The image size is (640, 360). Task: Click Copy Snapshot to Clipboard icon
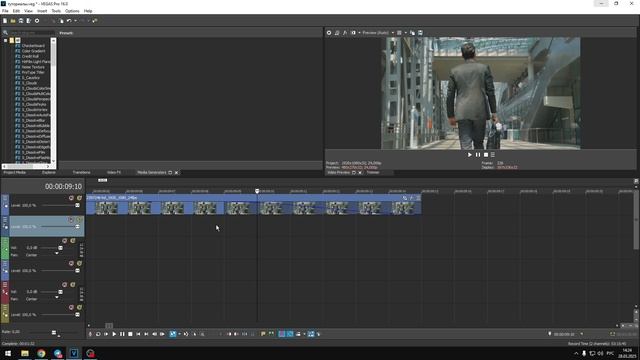(412, 33)
